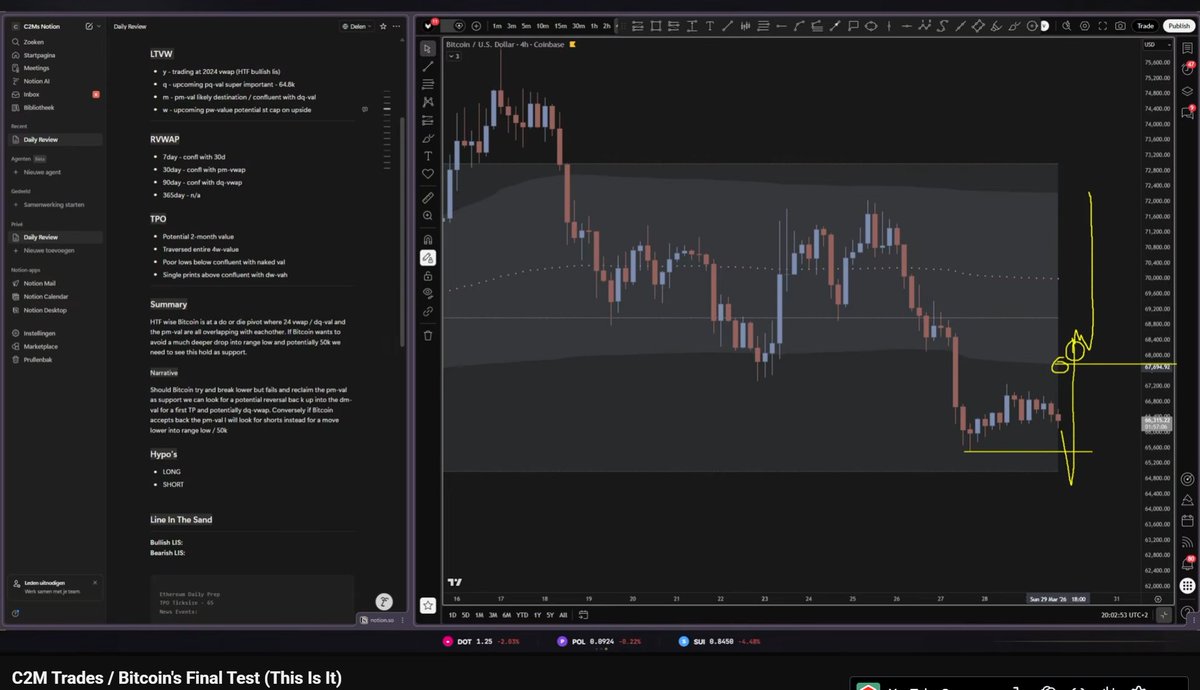This screenshot has height=690, width=1200.
Task: Pick the ruler measure tool
Action: [428, 198]
